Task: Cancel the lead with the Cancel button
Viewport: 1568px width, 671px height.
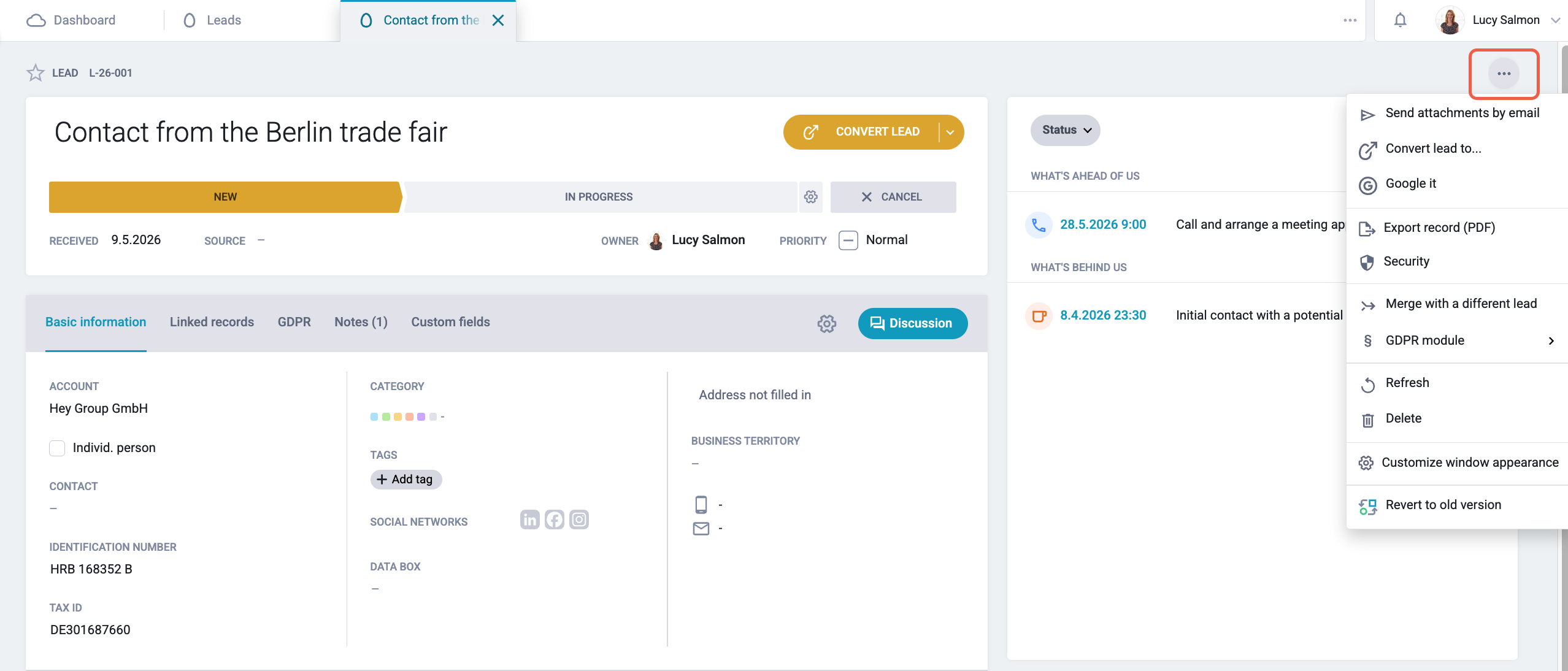Action: point(893,197)
